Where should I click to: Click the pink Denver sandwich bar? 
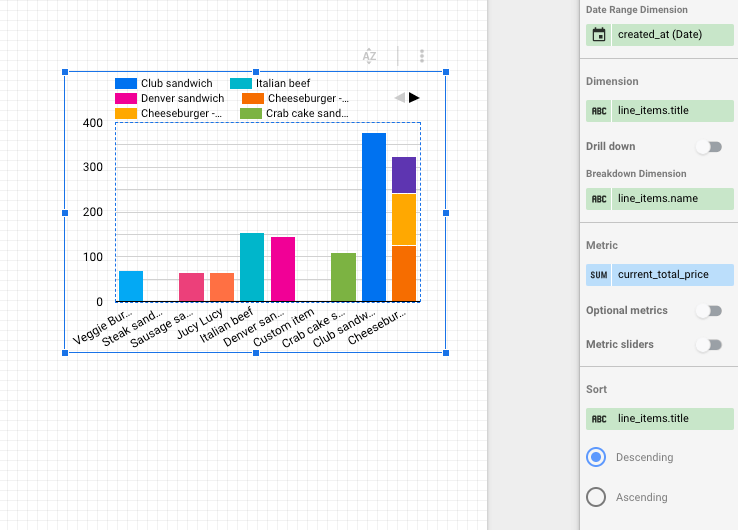(283, 269)
